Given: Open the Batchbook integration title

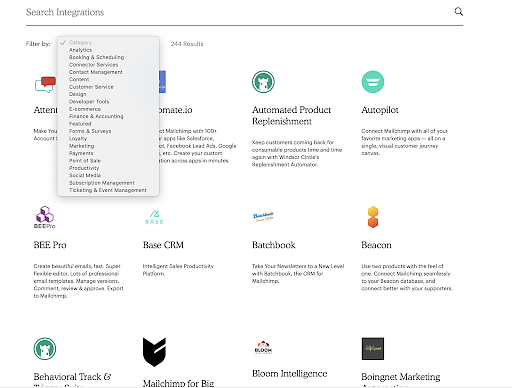Looking at the screenshot, I should [274, 245].
